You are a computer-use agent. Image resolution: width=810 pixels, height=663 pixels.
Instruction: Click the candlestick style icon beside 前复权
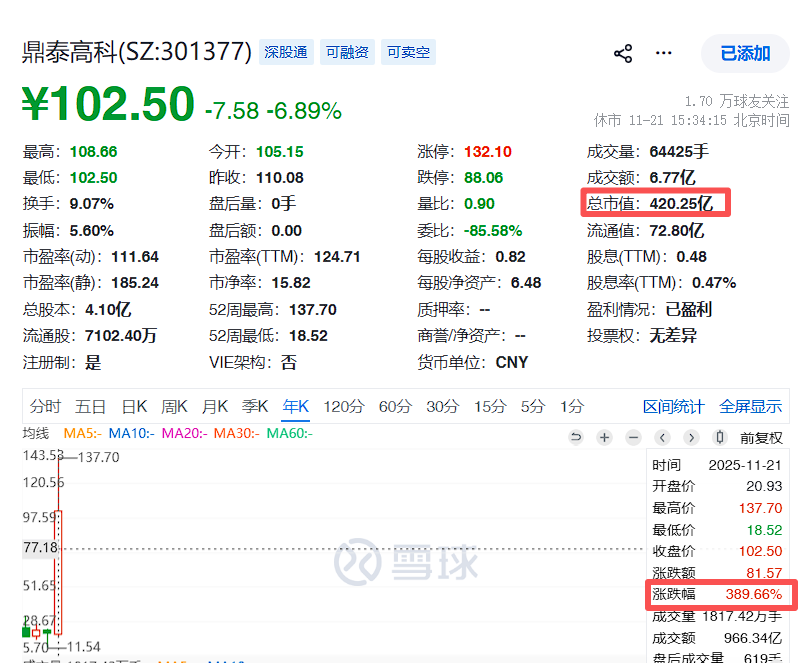click(x=720, y=438)
